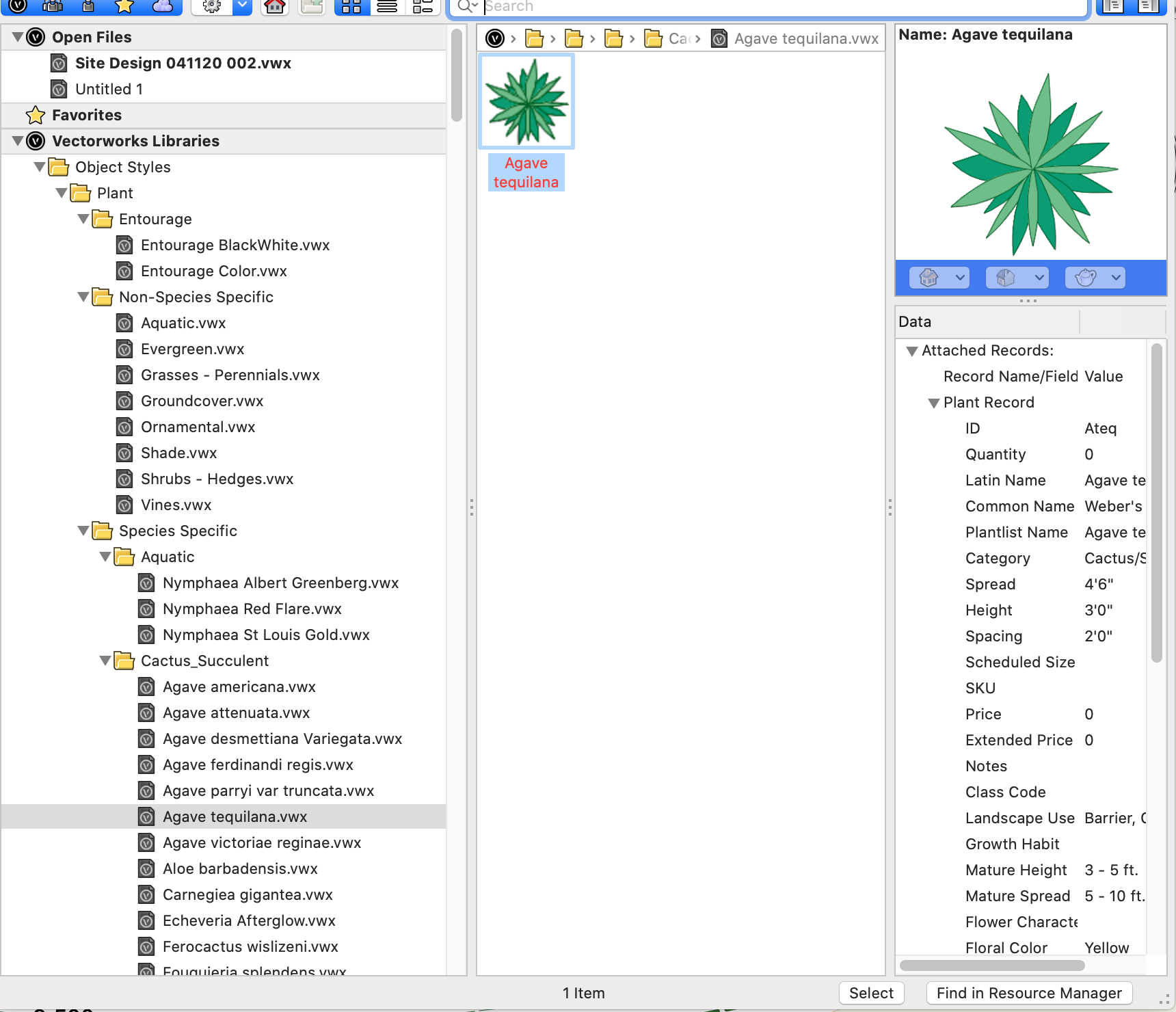Select the Agave tequilana thumbnail
Viewport: 1176px width, 1012px height.
click(x=526, y=101)
